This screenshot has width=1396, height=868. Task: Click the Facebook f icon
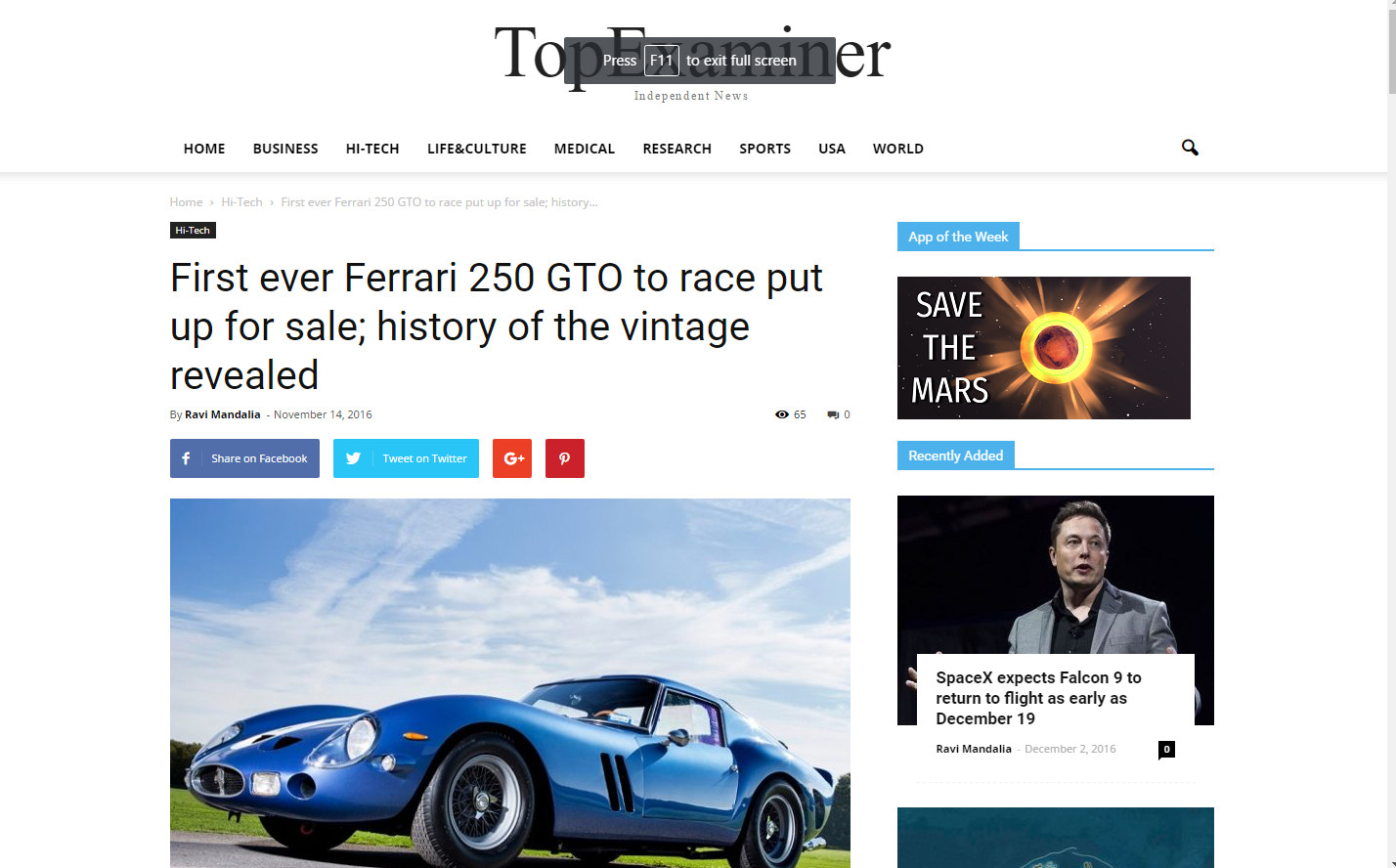tap(186, 458)
